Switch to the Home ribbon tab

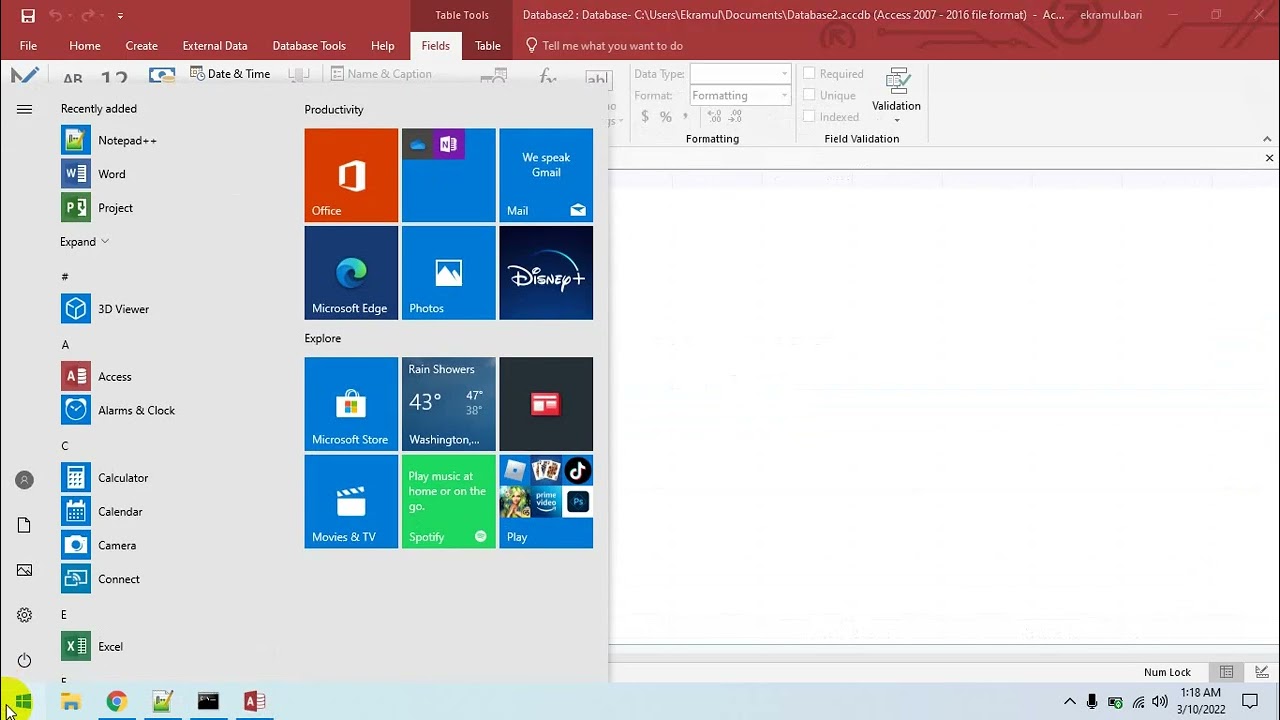pos(85,46)
